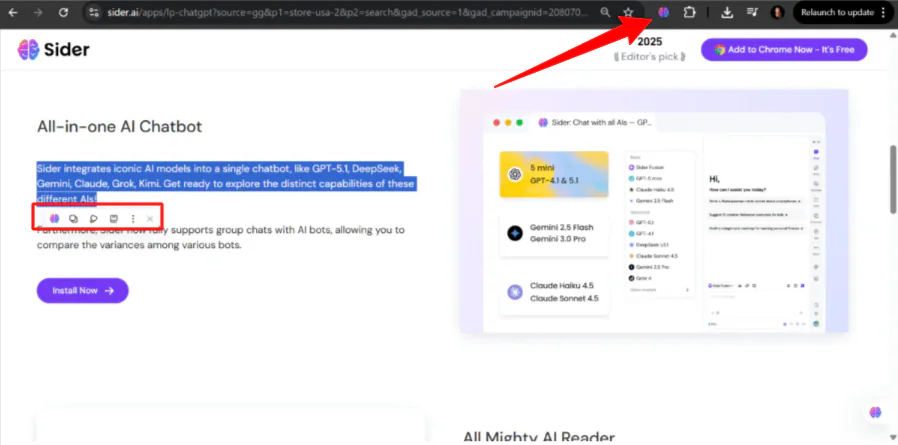898x445 pixels.
Task: Open the Chrome three-dot menu
Action: [883, 12]
